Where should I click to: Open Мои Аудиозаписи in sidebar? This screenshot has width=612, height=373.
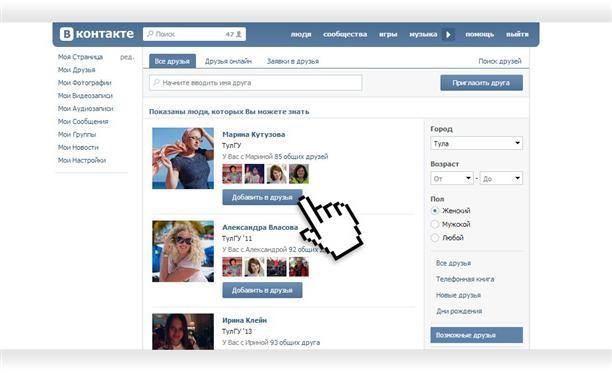point(85,108)
